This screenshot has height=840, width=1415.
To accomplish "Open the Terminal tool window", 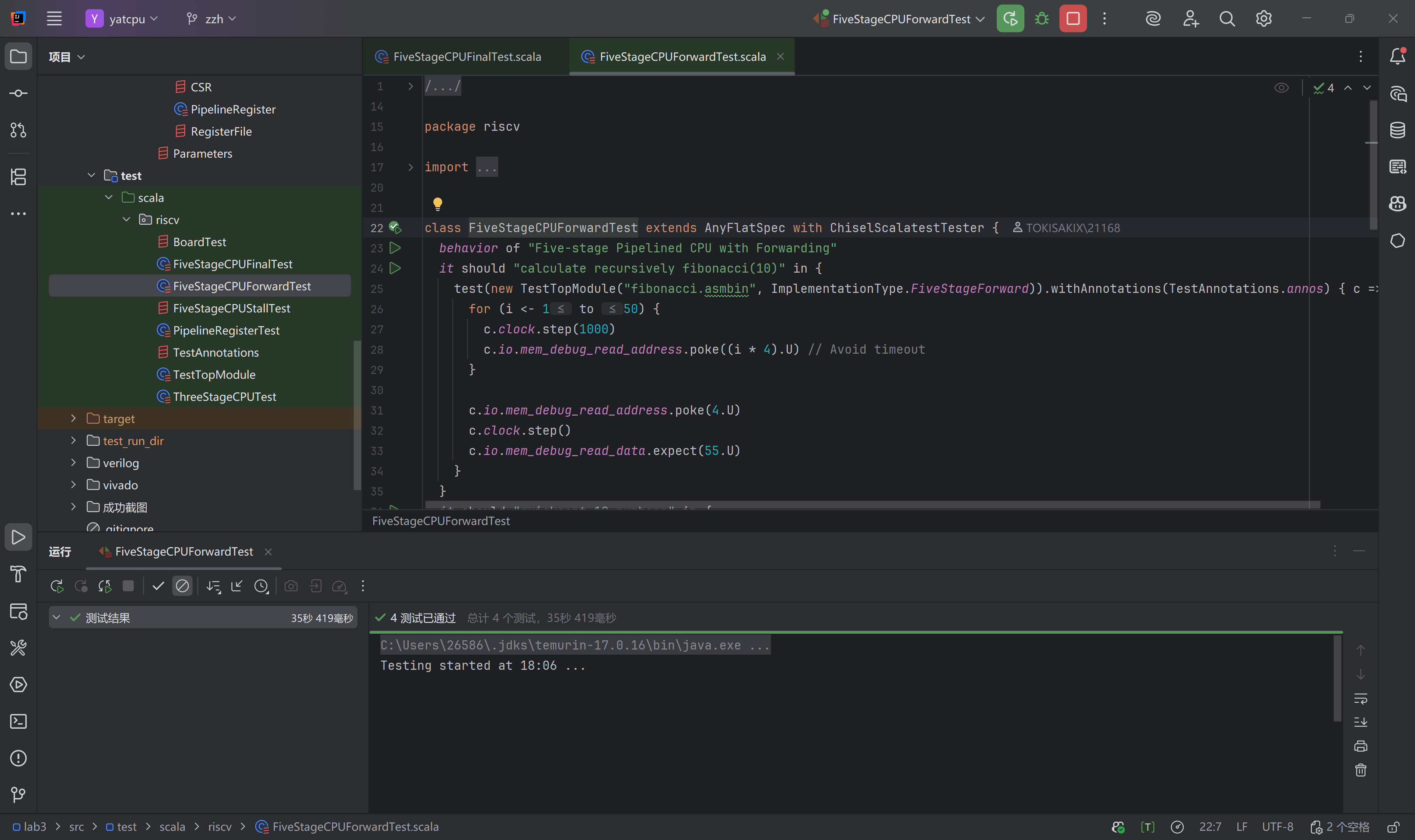I will coord(18,721).
